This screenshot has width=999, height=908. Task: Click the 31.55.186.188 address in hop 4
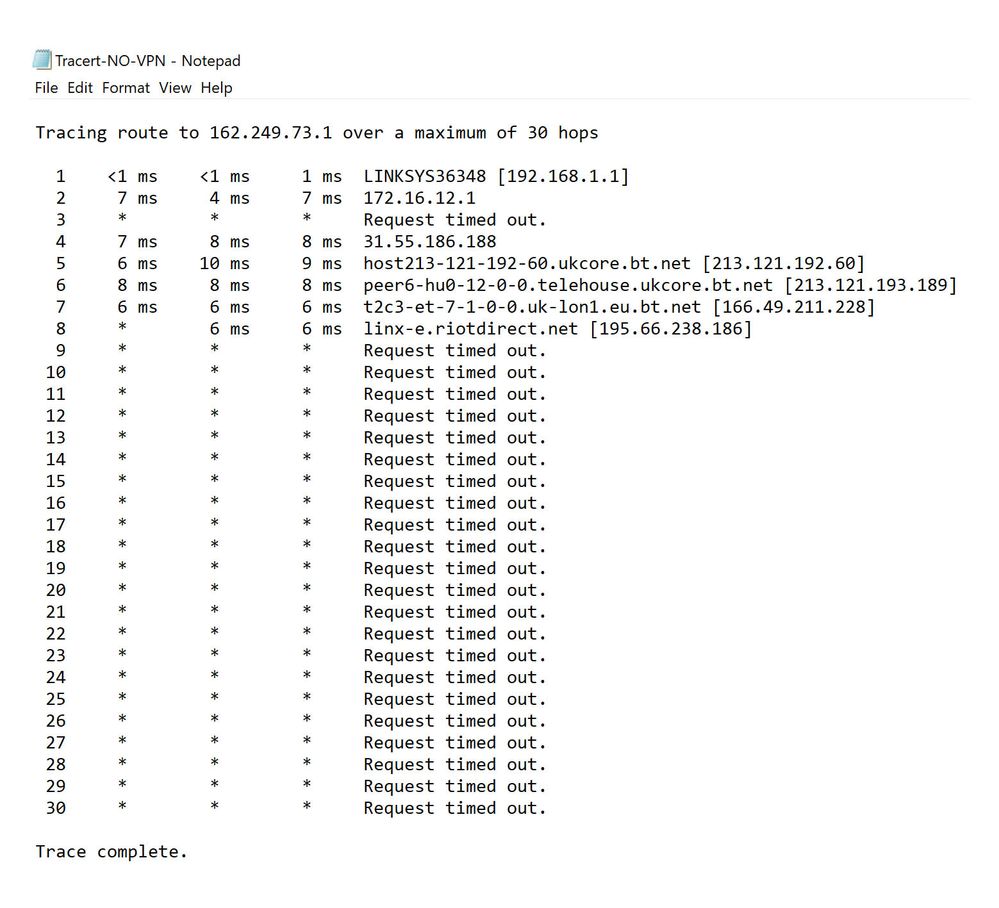click(x=429, y=242)
